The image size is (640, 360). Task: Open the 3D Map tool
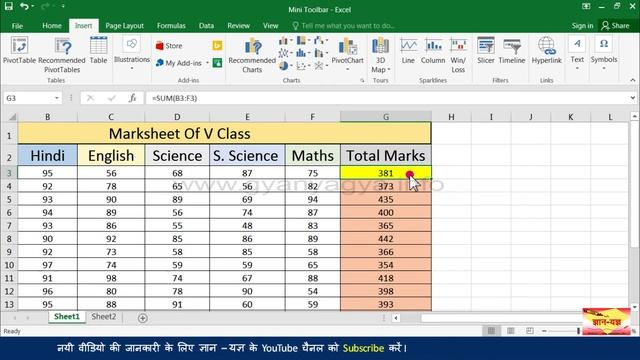[x=380, y=55]
